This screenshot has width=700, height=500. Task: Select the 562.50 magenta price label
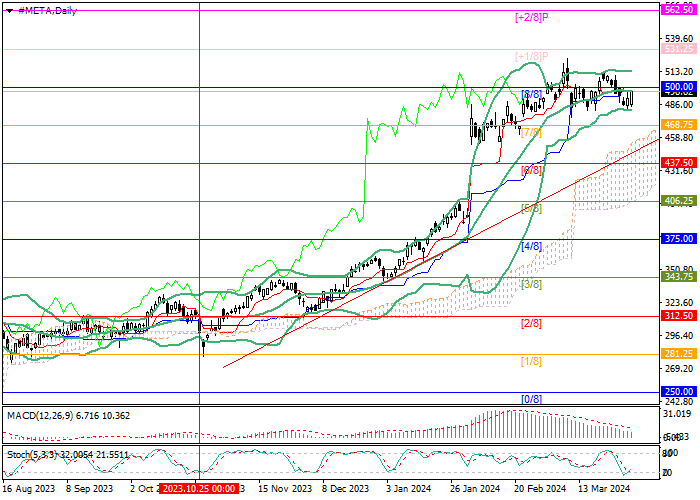[x=679, y=9]
